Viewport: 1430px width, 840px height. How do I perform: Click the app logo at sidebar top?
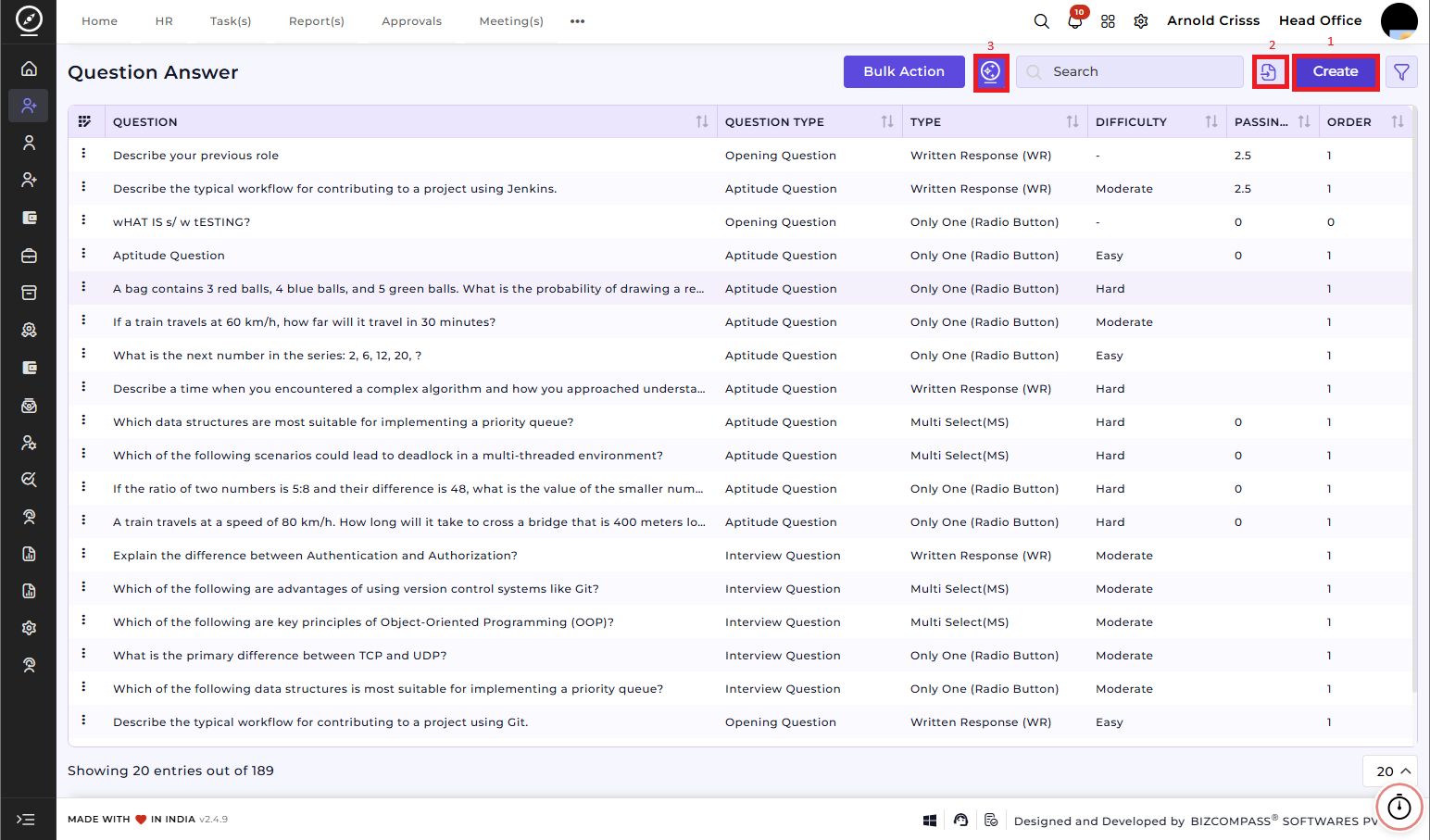(29, 19)
